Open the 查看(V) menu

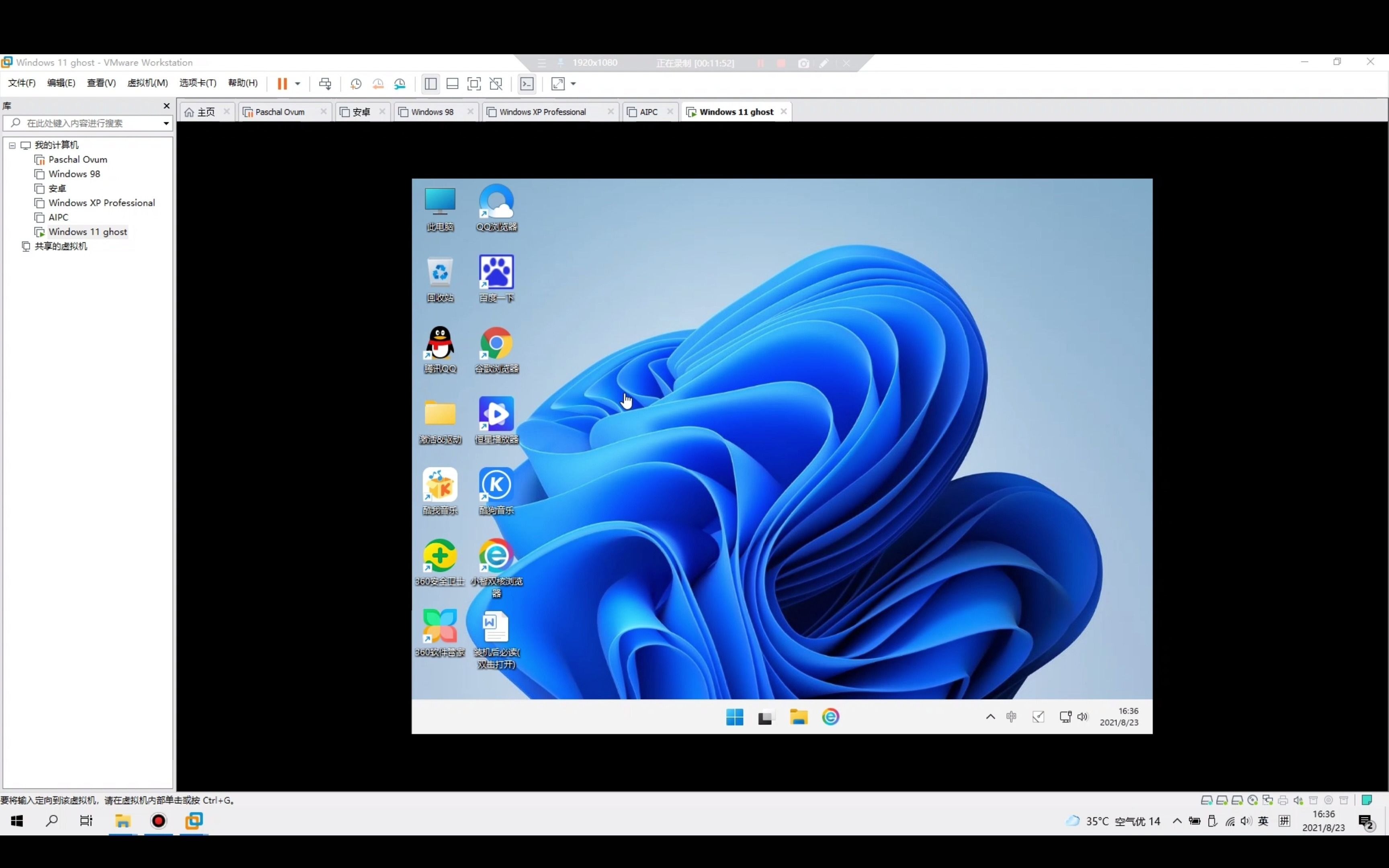tap(101, 83)
